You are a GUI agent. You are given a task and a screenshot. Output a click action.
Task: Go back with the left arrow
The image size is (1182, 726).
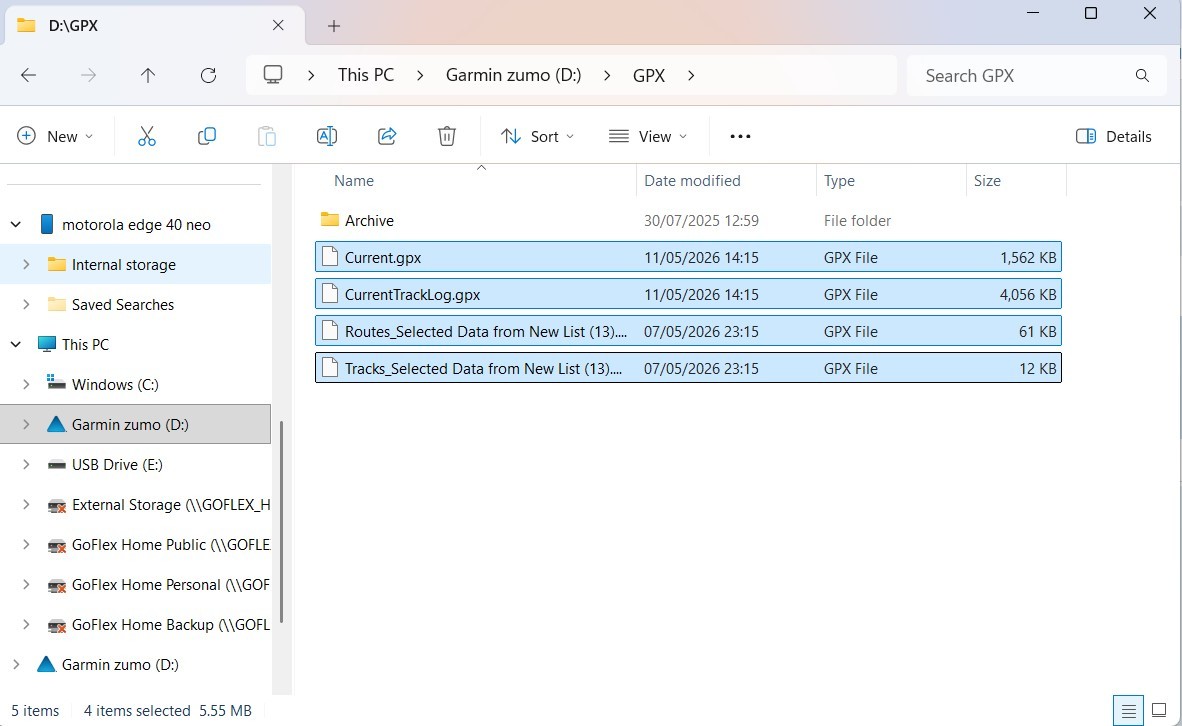pyautogui.click(x=29, y=75)
